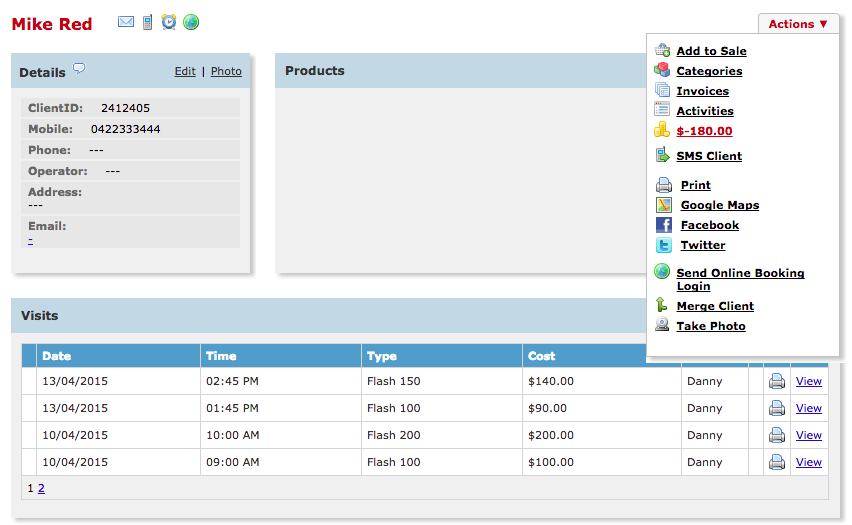Choose Take Photo from Actions menu
Image resolution: width=852 pixels, height=525 pixels.
coord(711,326)
